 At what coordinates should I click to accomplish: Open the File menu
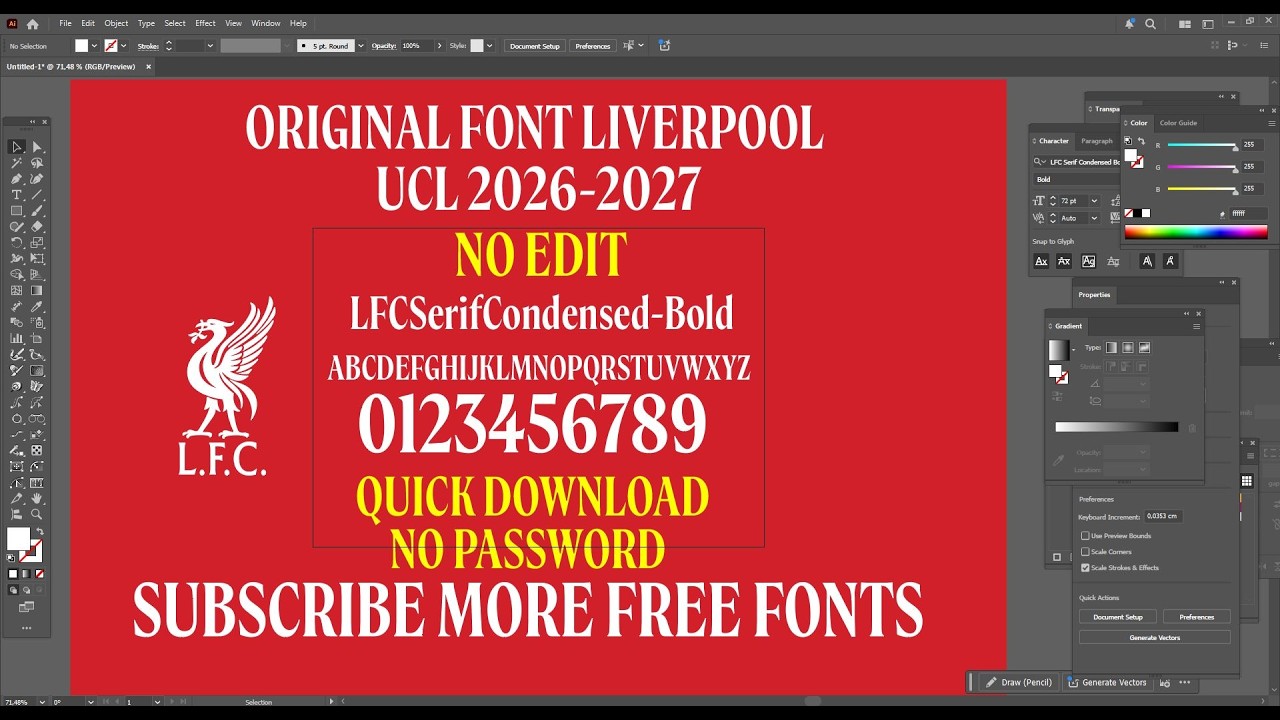(x=65, y=23)
